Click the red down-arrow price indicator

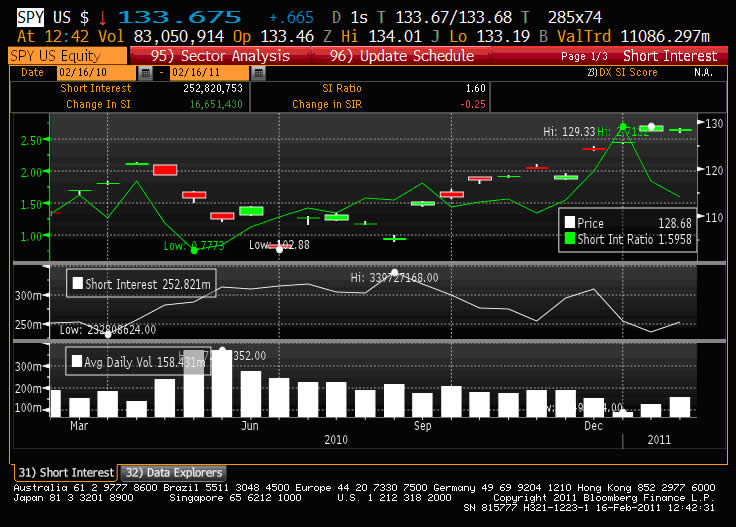[x=102, y=18]
